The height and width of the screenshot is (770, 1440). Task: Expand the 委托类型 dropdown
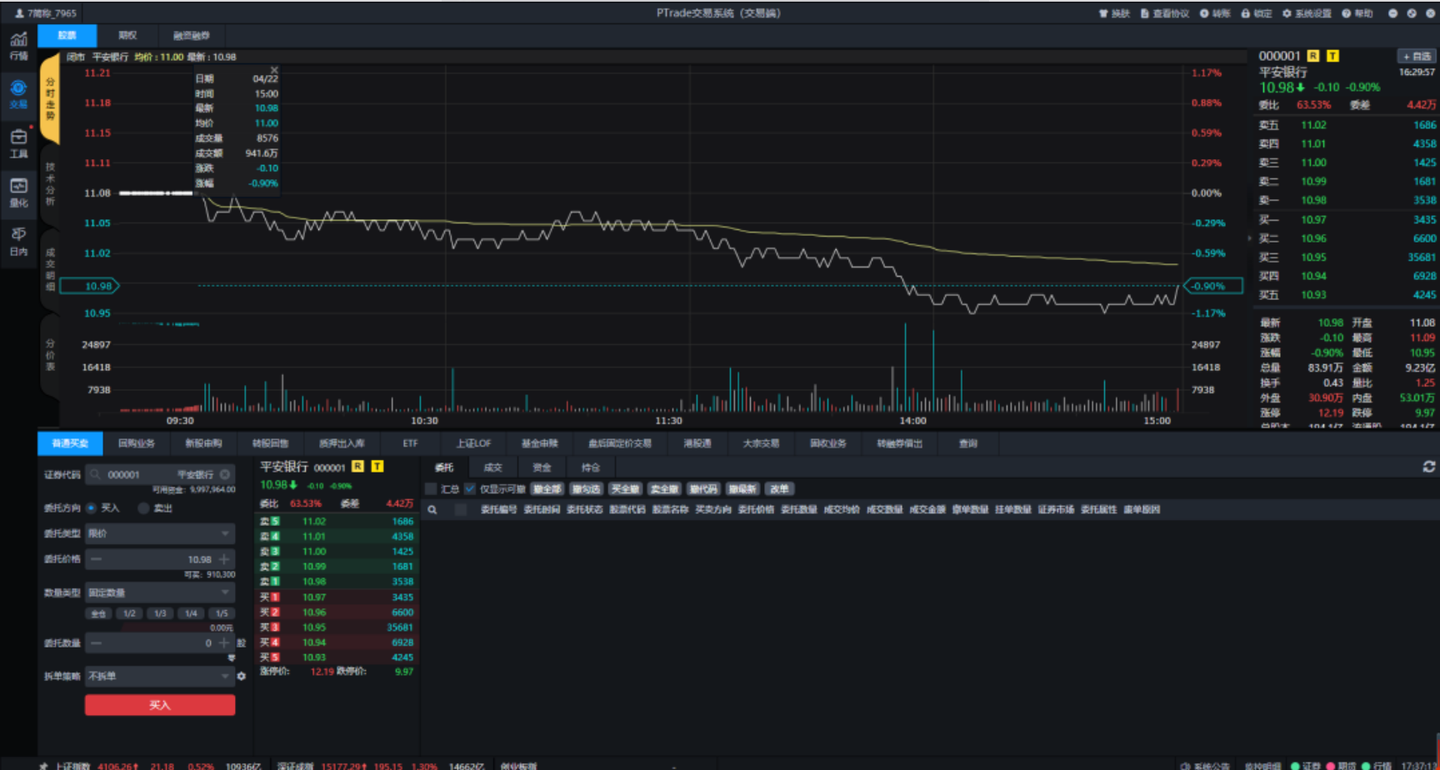[160, 534]
